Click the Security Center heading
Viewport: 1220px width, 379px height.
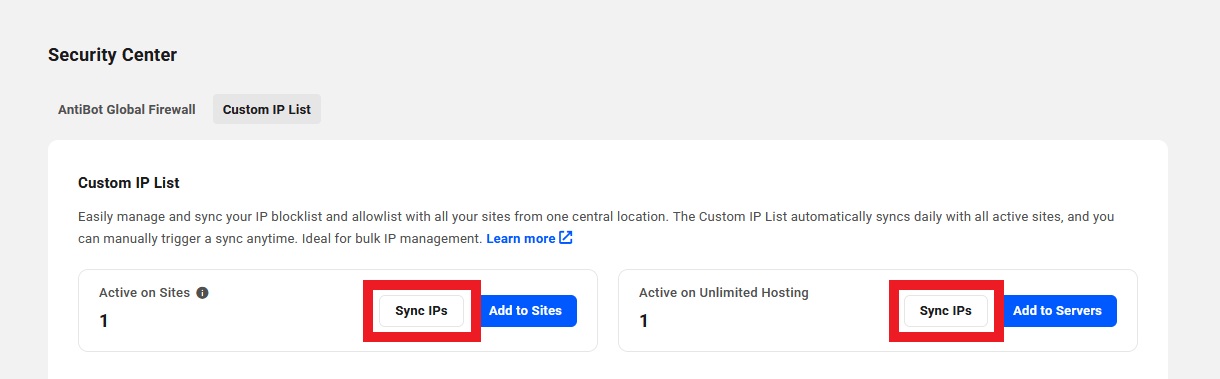point(112,55)
